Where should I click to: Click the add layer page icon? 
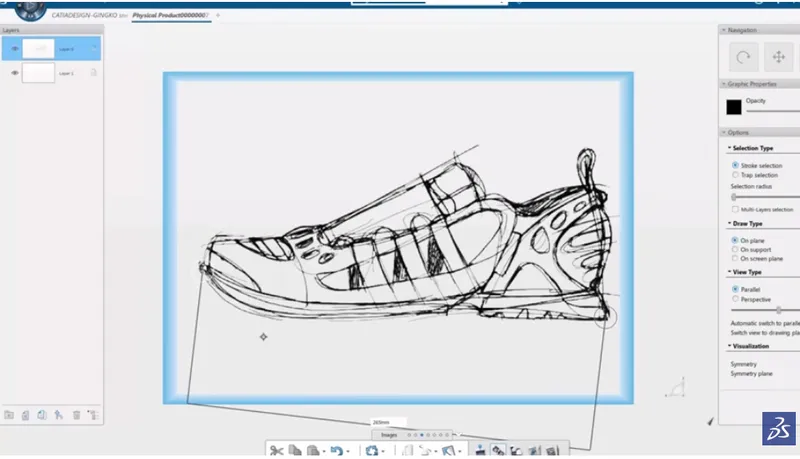pyautogui.click(x=26, y=415)
